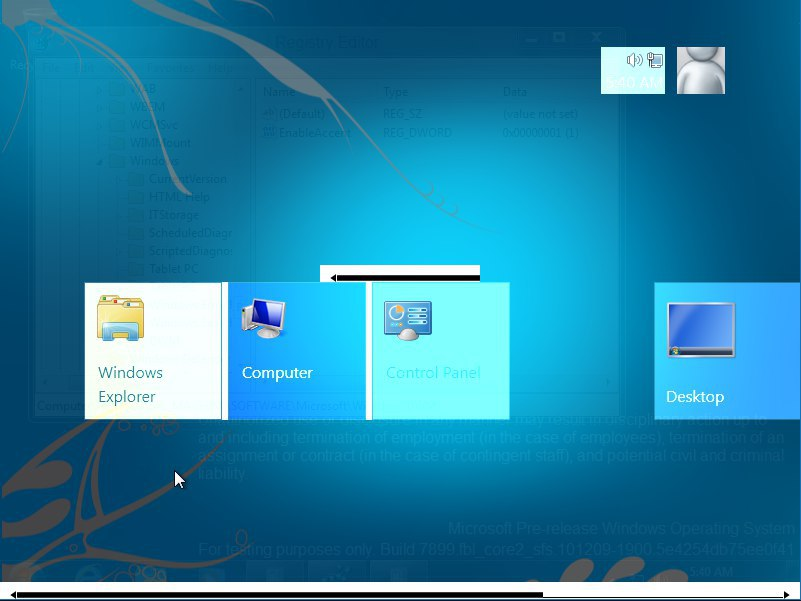Image resolution: width=801 pixels, height=601 pixels.
Task: Click the volume speaker icon
Action: point(634,60)
